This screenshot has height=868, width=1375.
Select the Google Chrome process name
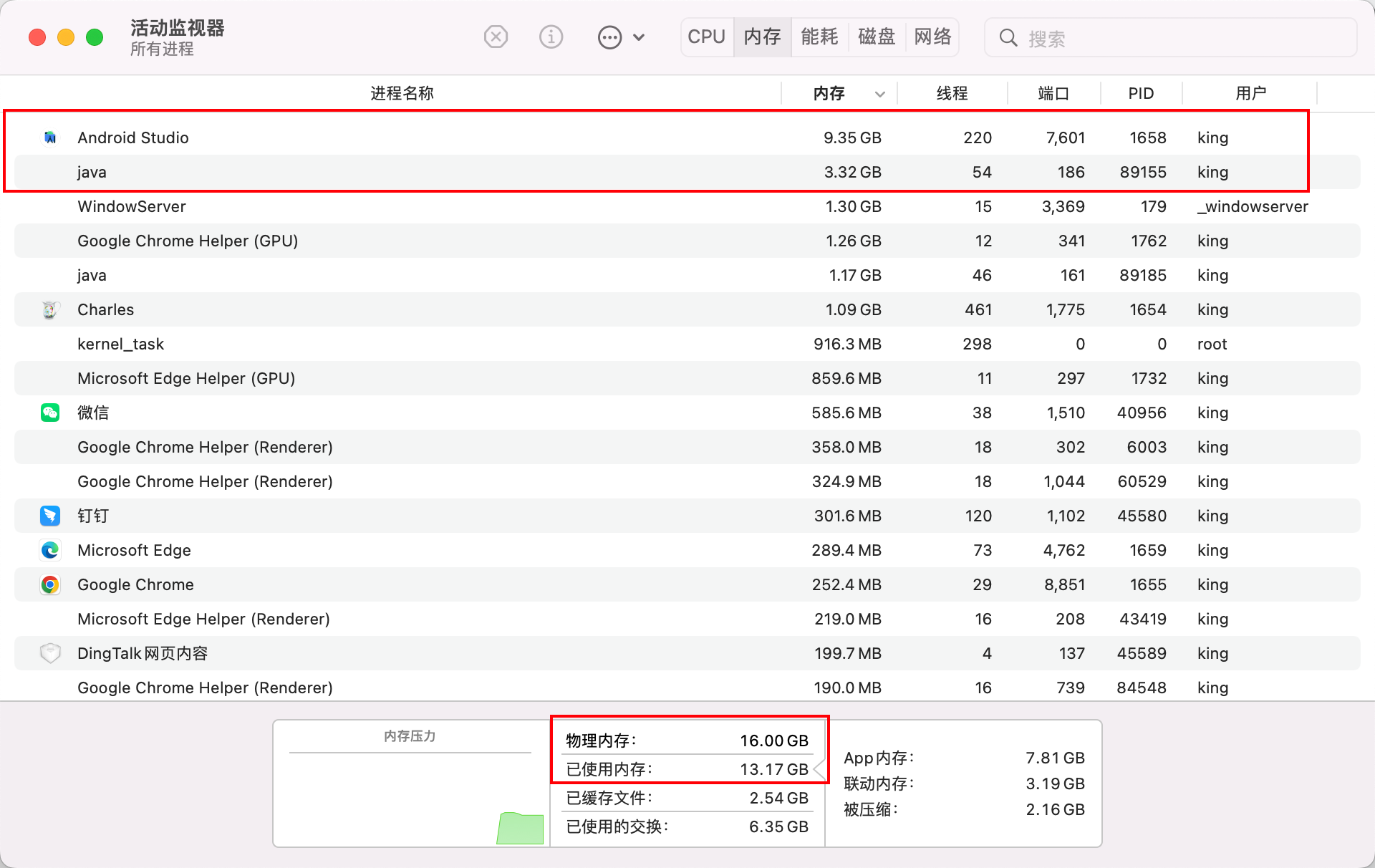[x=136, y=584]
